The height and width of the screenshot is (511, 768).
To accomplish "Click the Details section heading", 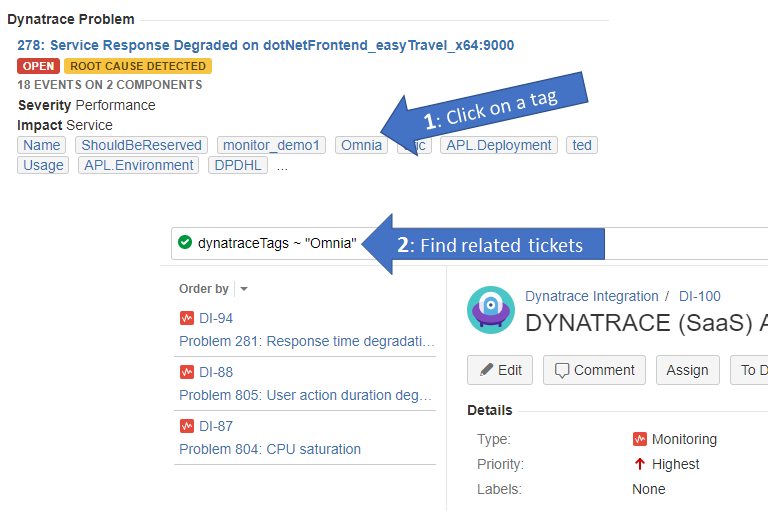I will (490, 410).
